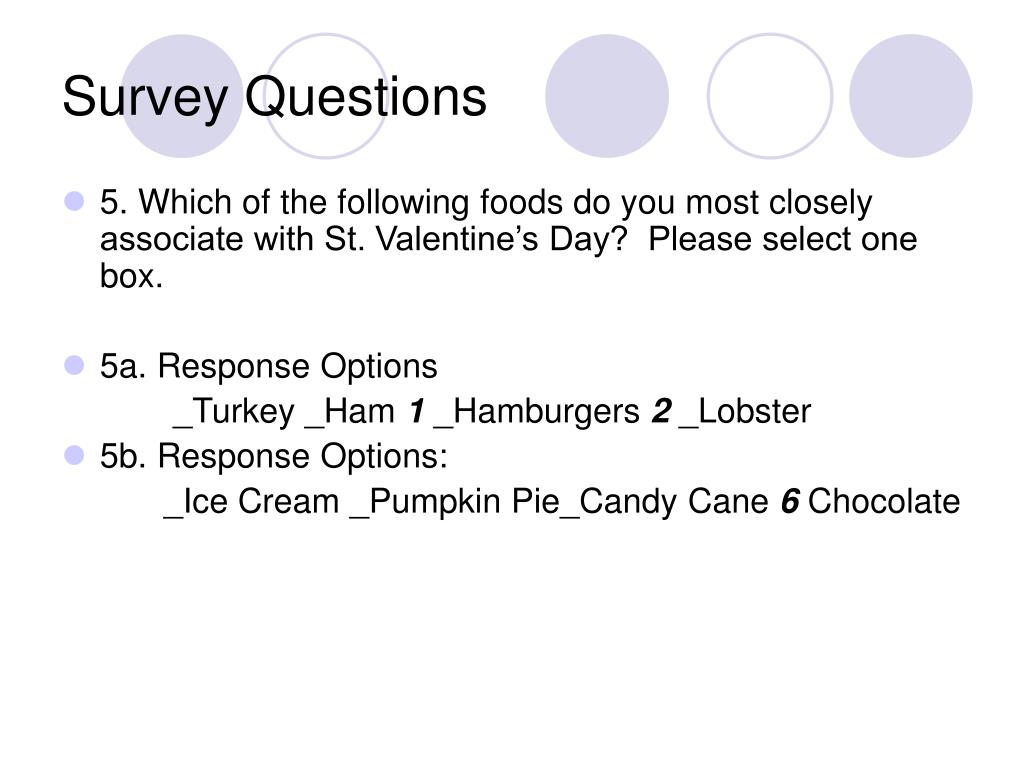Click the bullet beside 5b Response Options
This screenshot has width=1024, height=768.
click(x=74, y=455)
